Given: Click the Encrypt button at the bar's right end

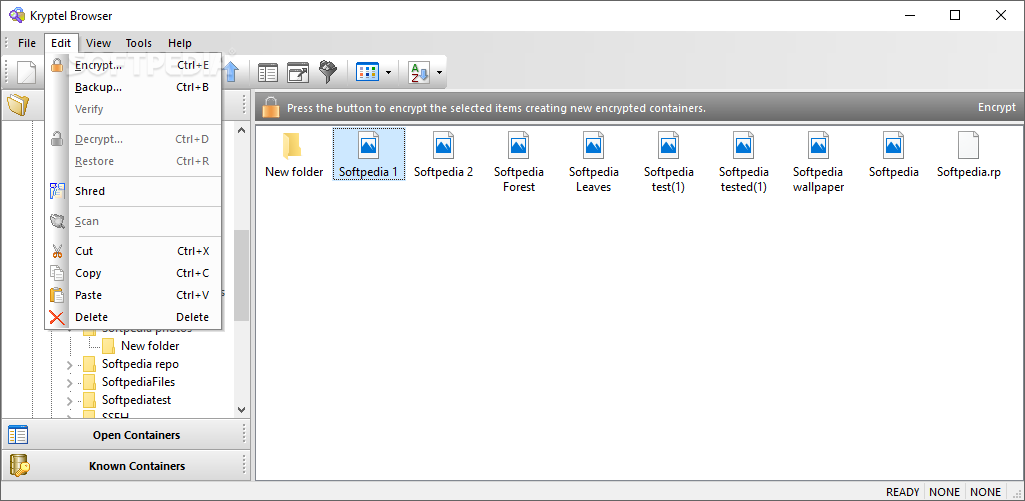Looking at the screenshot, I should pos(997,107).
